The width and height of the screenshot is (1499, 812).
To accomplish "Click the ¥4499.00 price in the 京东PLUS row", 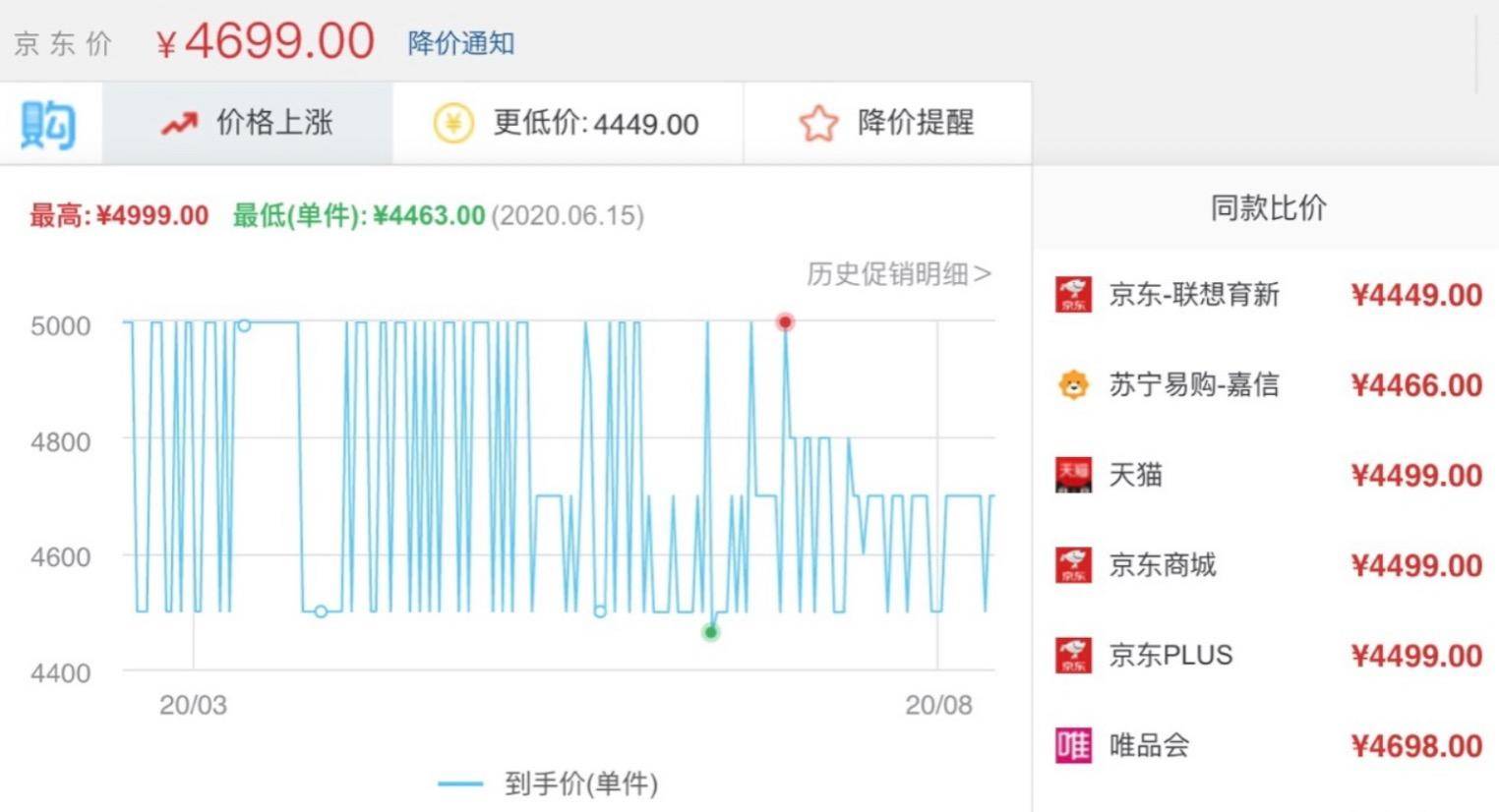I will pyautogui.click(x=1416, y=656).
